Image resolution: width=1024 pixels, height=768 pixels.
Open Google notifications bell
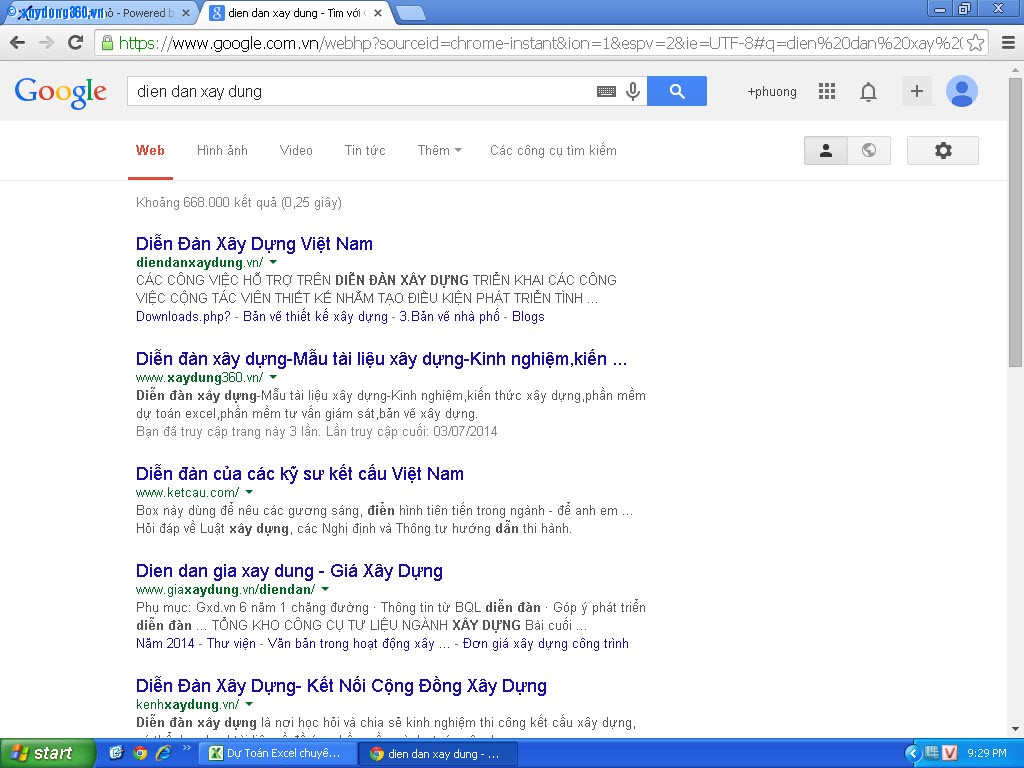pos(869,92)
